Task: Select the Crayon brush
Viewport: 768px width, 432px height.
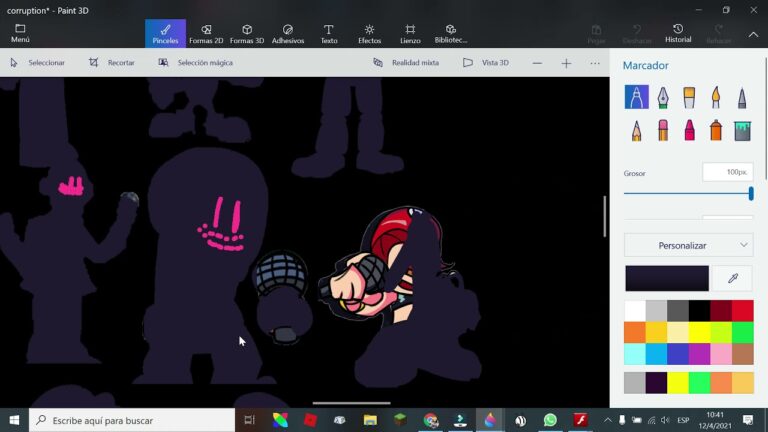Action: [x=689, y=130]
